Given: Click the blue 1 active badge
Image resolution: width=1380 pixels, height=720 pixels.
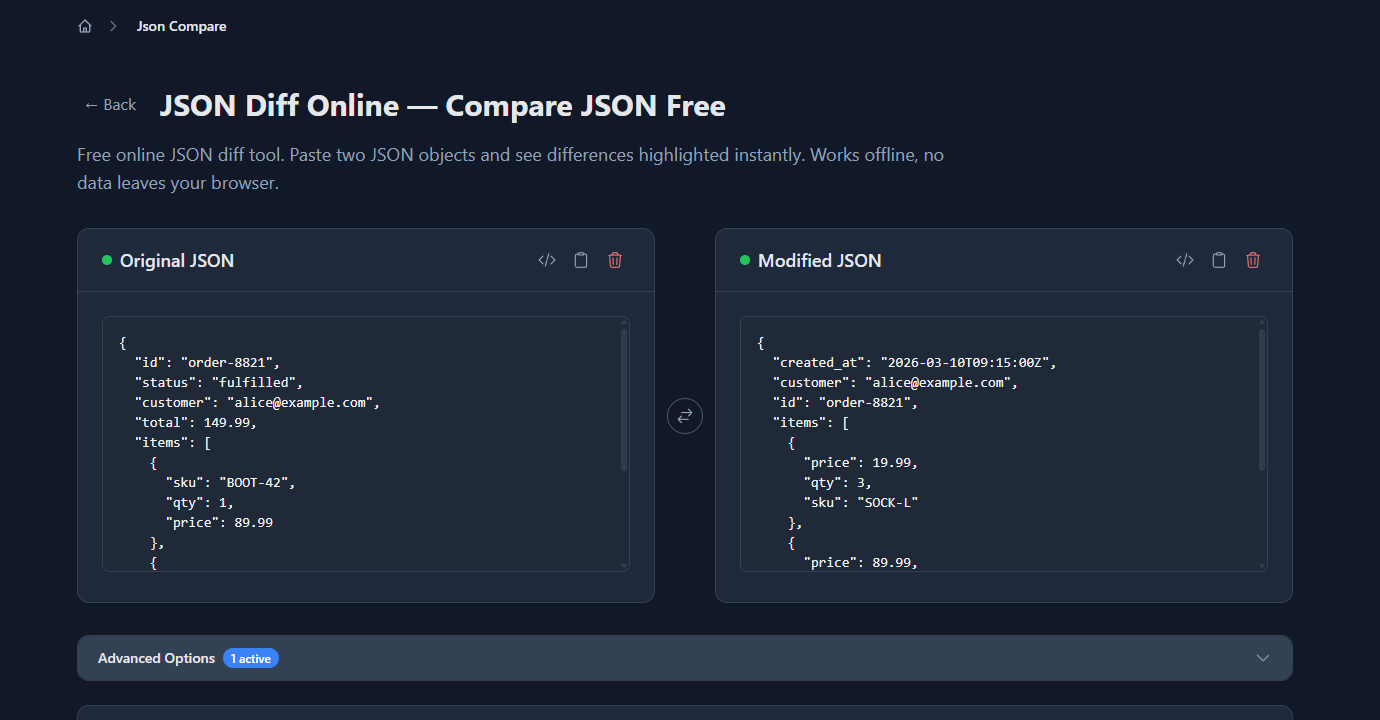Looking at the screenshot, I should [250, 658].
